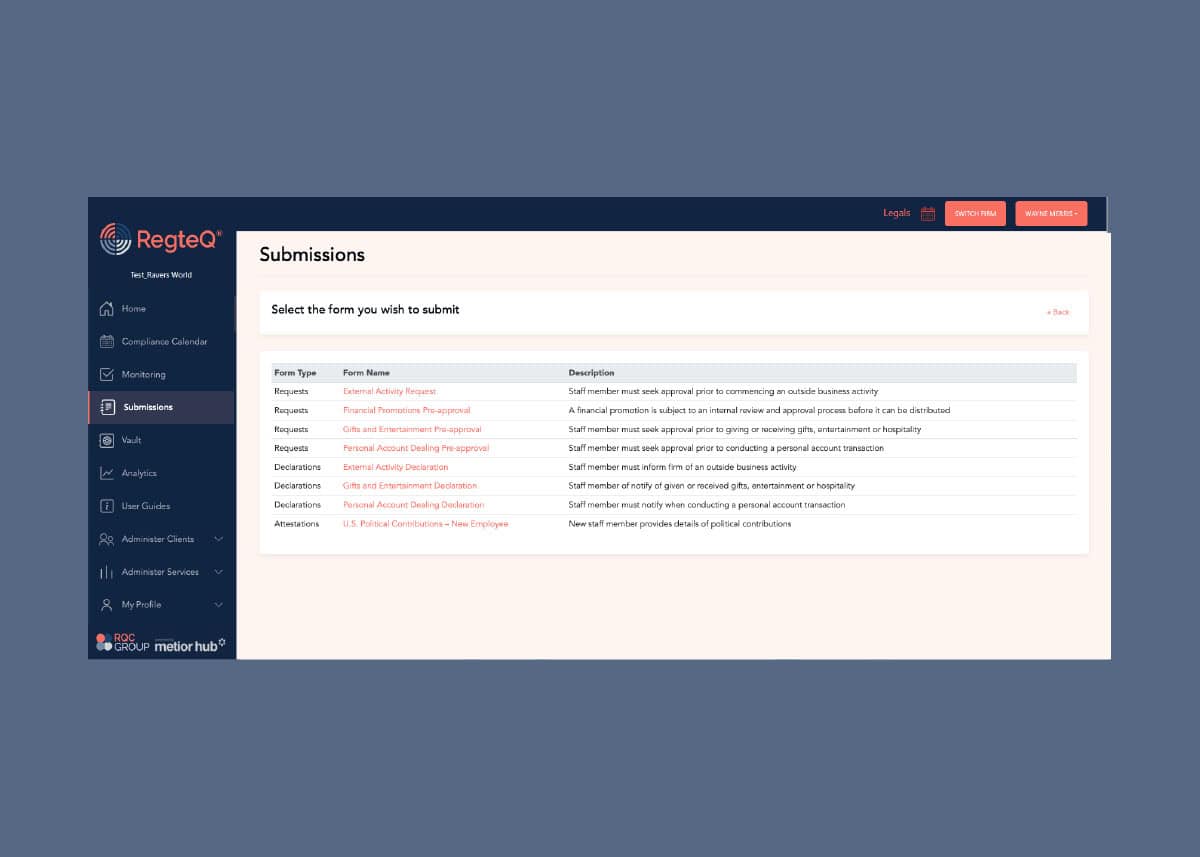Click the Back link above the form list

tap(1058, 311)
